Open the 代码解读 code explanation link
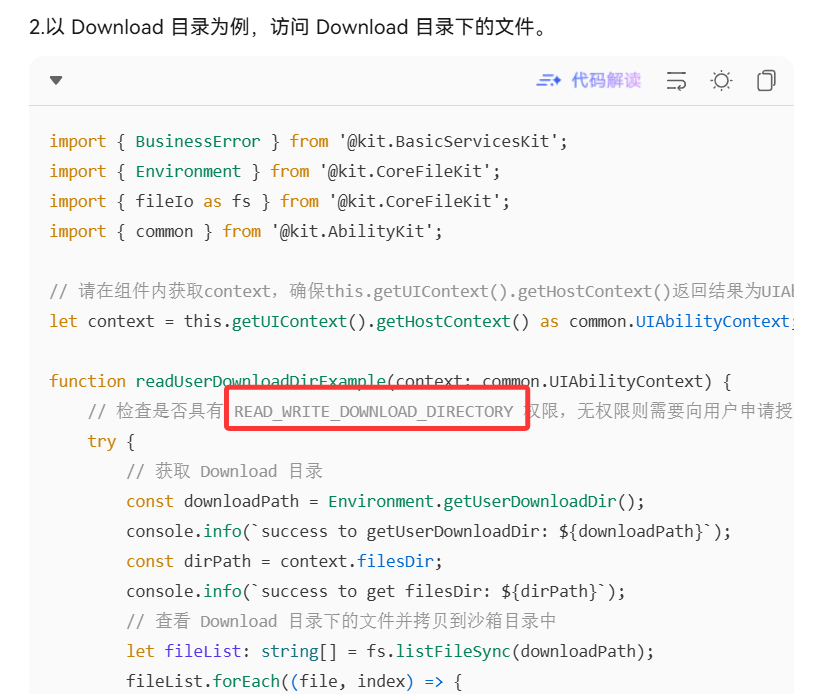 pyautogui.click(x=605, y=81)
